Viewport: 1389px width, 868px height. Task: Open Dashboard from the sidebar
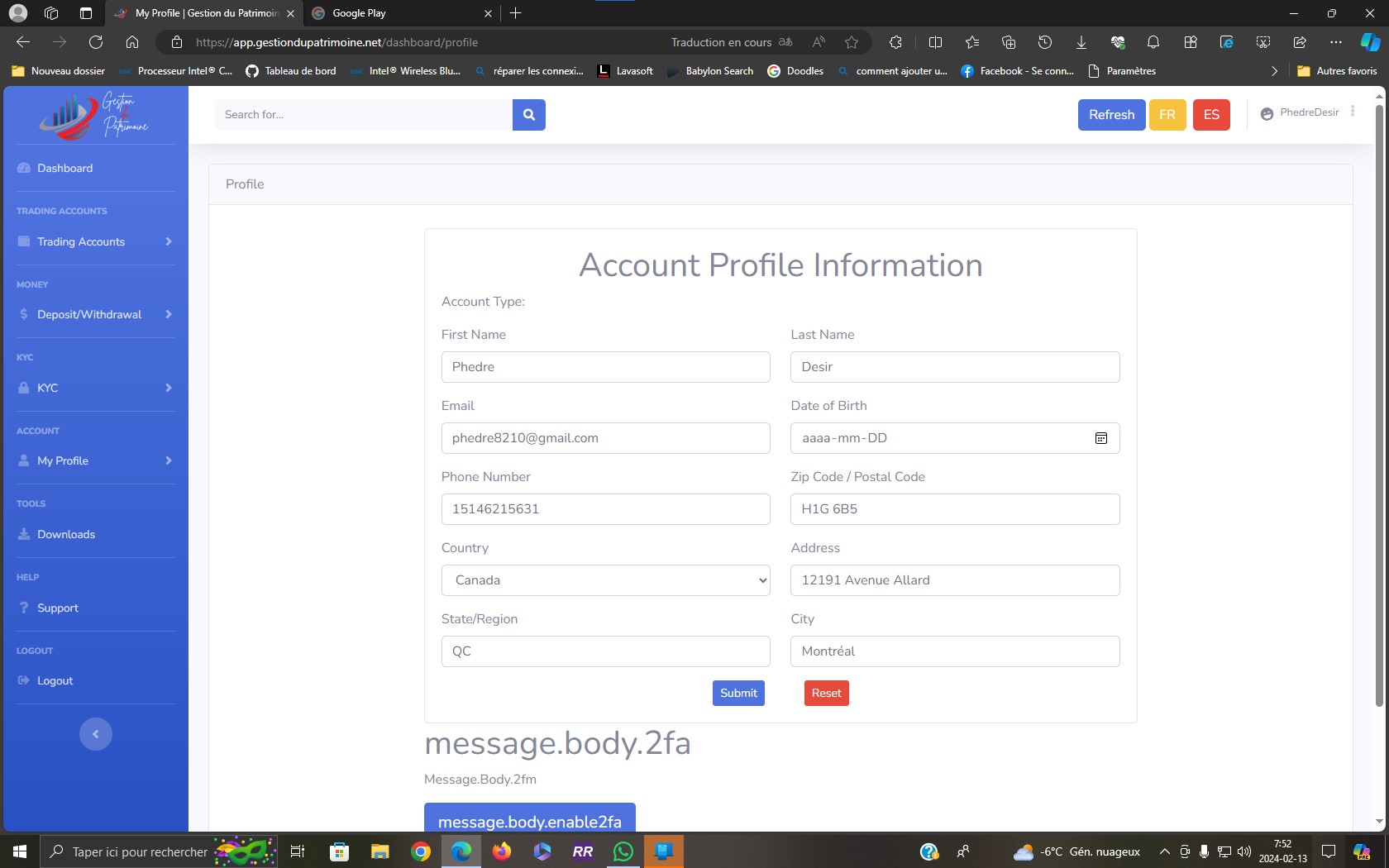click(64, 168)
